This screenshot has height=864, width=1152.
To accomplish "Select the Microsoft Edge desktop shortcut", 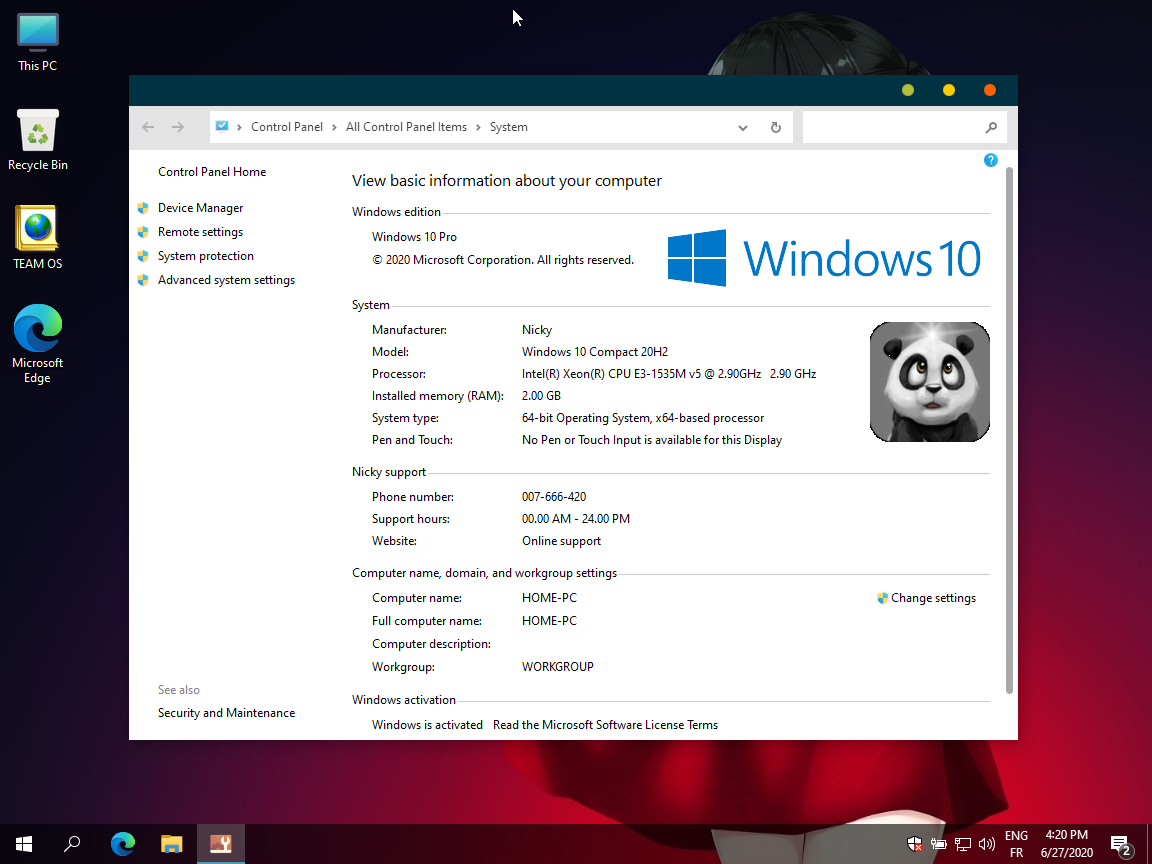I will (37, 344).
